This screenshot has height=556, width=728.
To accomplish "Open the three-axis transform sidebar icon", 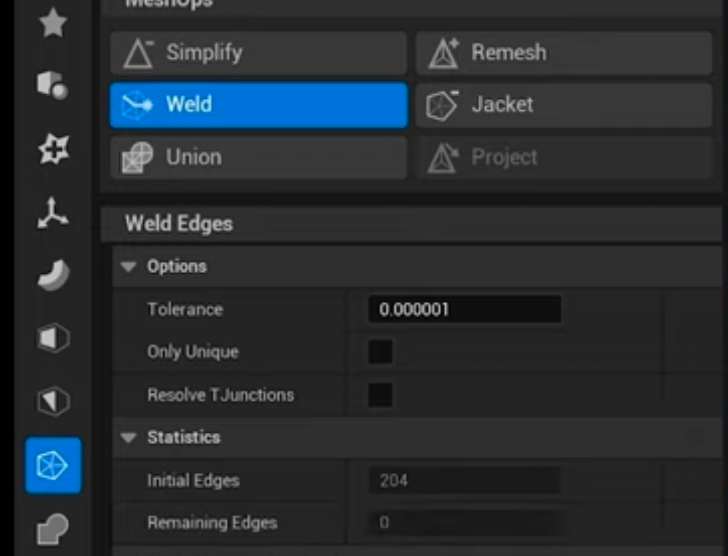I will coord(52,212).
